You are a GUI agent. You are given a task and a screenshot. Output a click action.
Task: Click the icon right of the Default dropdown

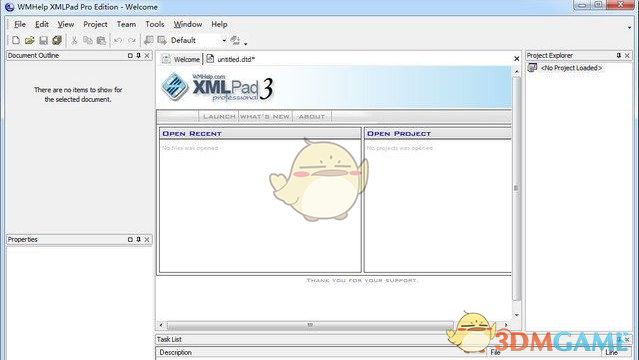(x=235, y=40)
